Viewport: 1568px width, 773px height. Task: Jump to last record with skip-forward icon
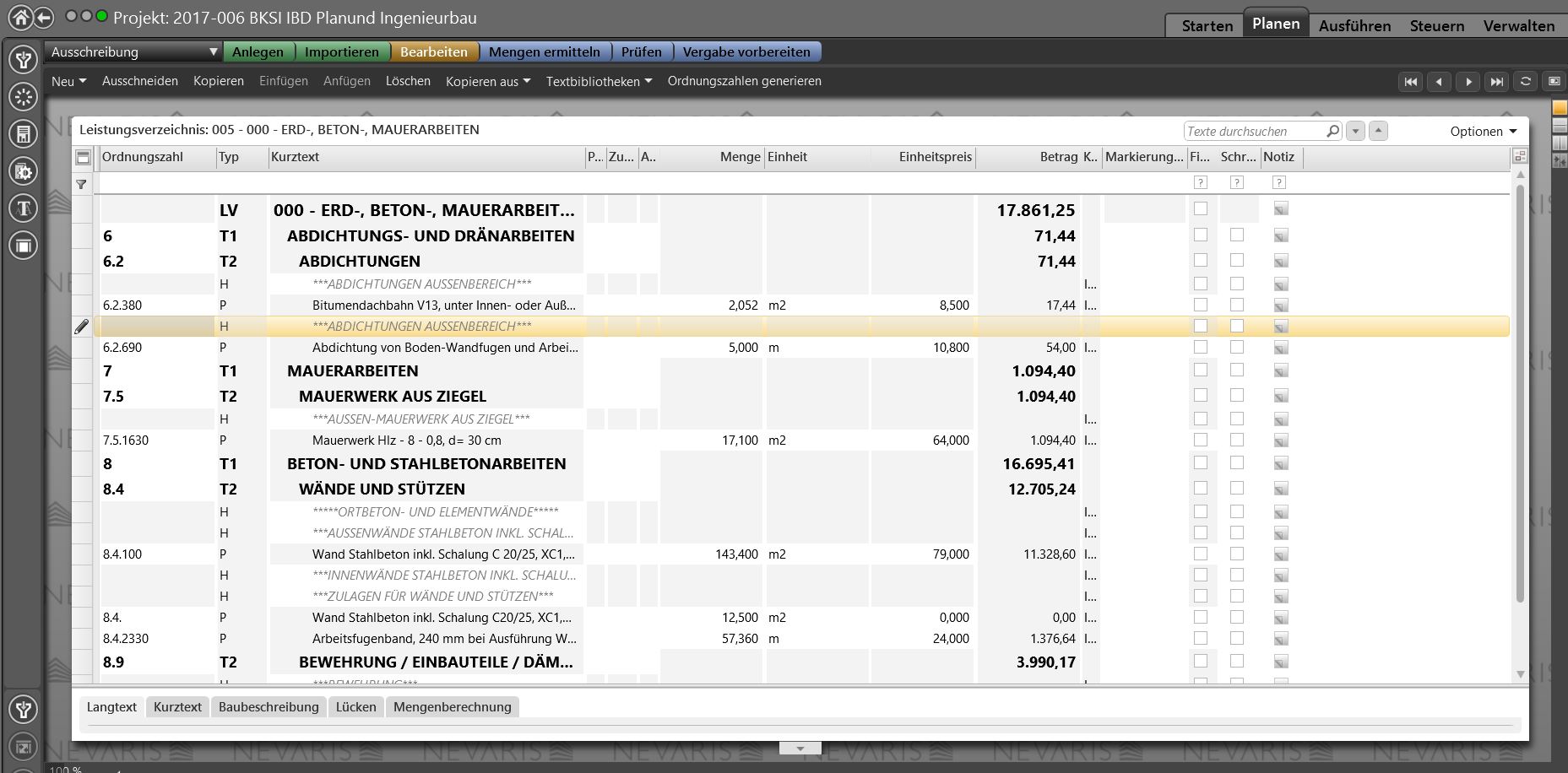pyautogui.click(x=1496, y=82)
